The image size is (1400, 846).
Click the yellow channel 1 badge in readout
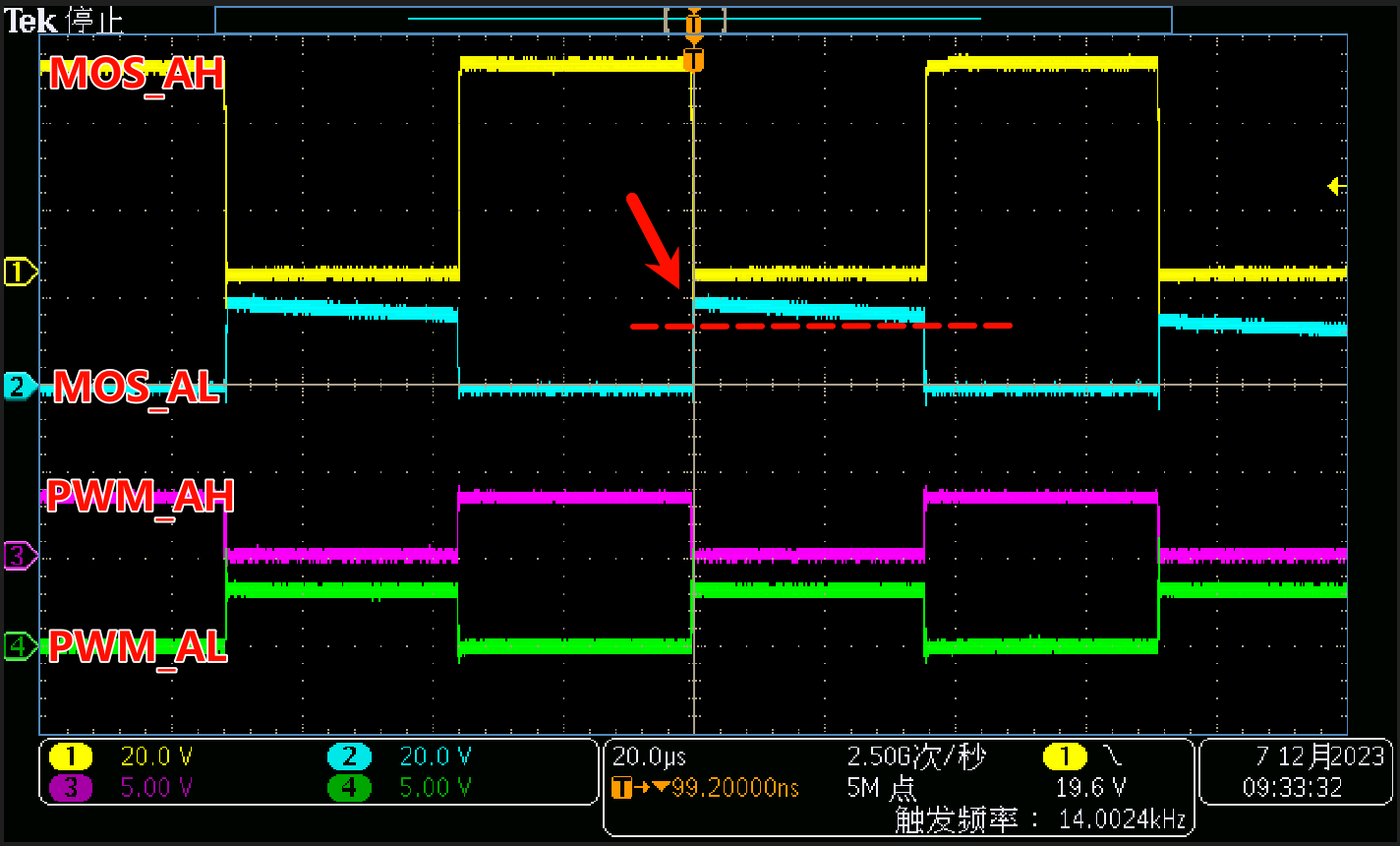(x=70, y=756)
